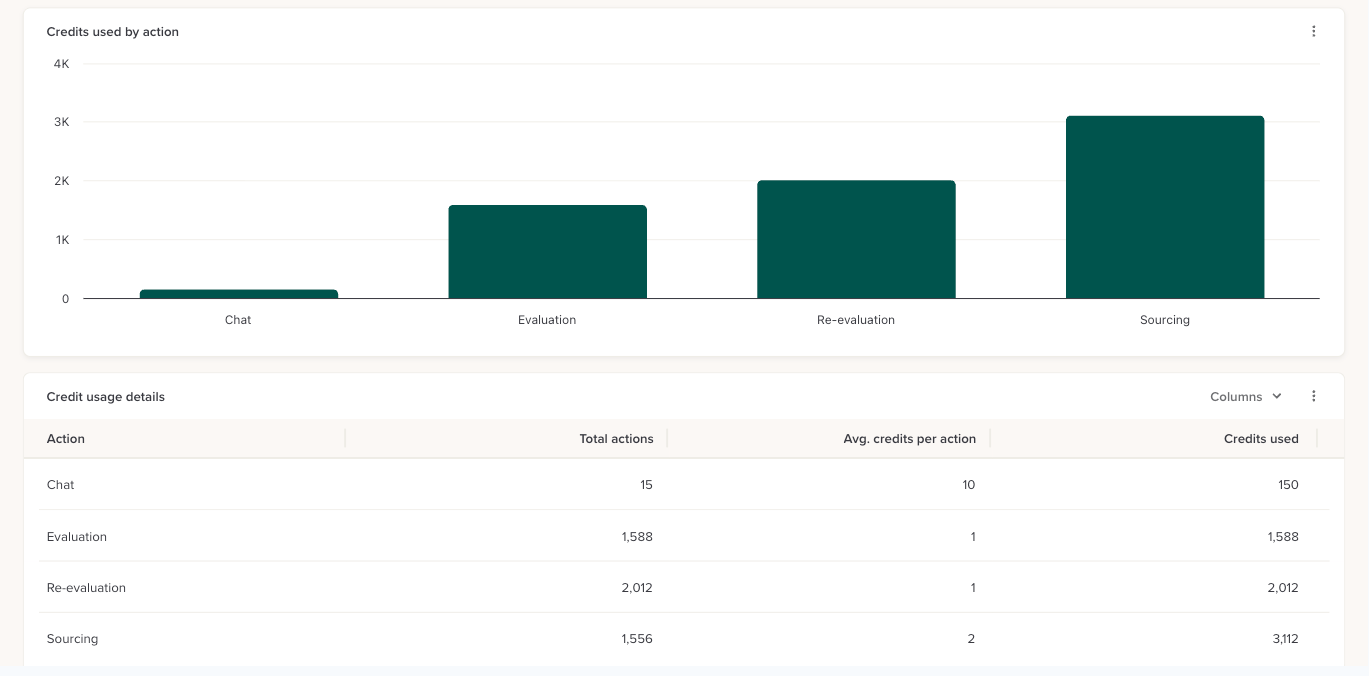Open Credit usage details kebab menu
The height and width of the screenshot is (676, 1369).
pyautogui.click(x=1314, y=396)
